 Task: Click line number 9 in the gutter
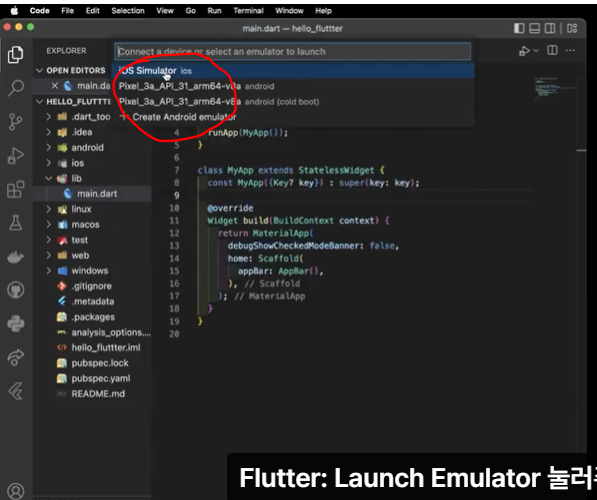pyautogui.click(x=177, y=195)
